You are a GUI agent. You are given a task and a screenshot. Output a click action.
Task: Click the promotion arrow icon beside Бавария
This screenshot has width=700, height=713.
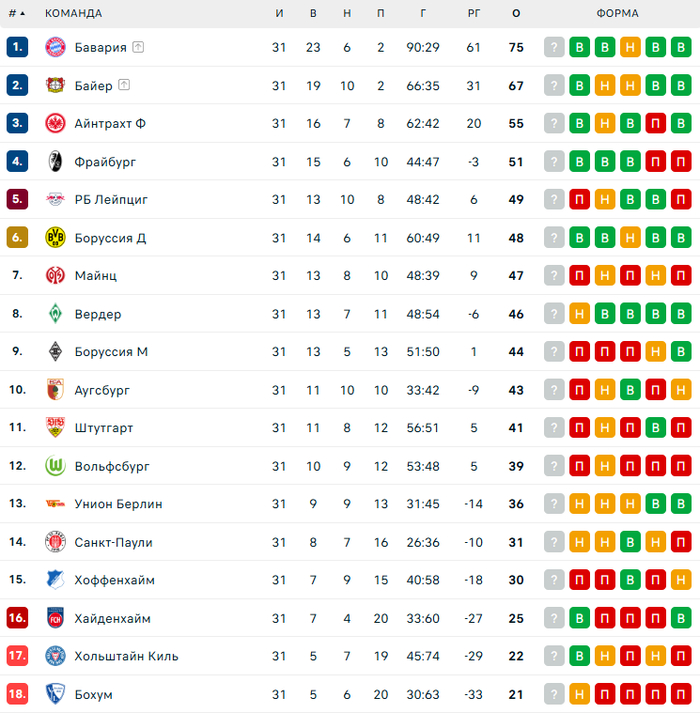(x=138, y=47)
